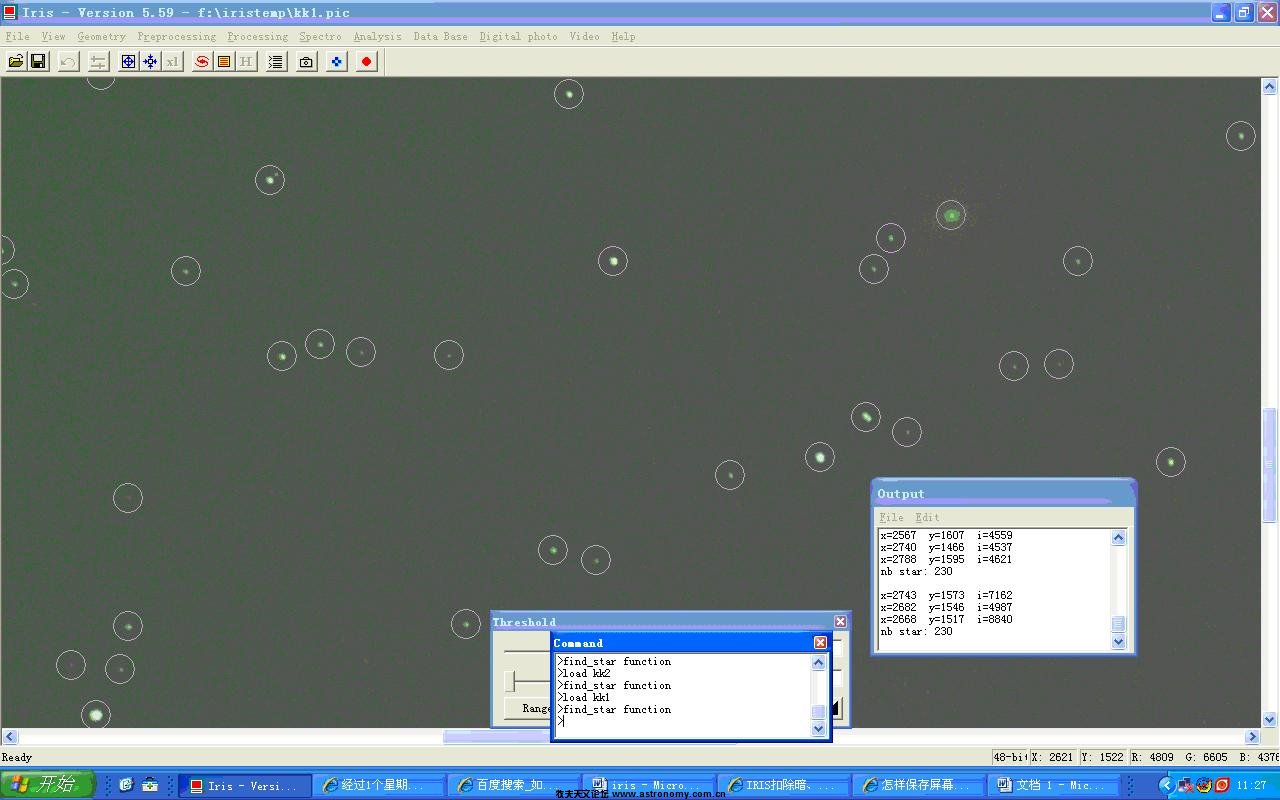This screenshot has height=800, width=1280.
Task: Click up arrow of Command window scrollbar
Action: (818, 662)
